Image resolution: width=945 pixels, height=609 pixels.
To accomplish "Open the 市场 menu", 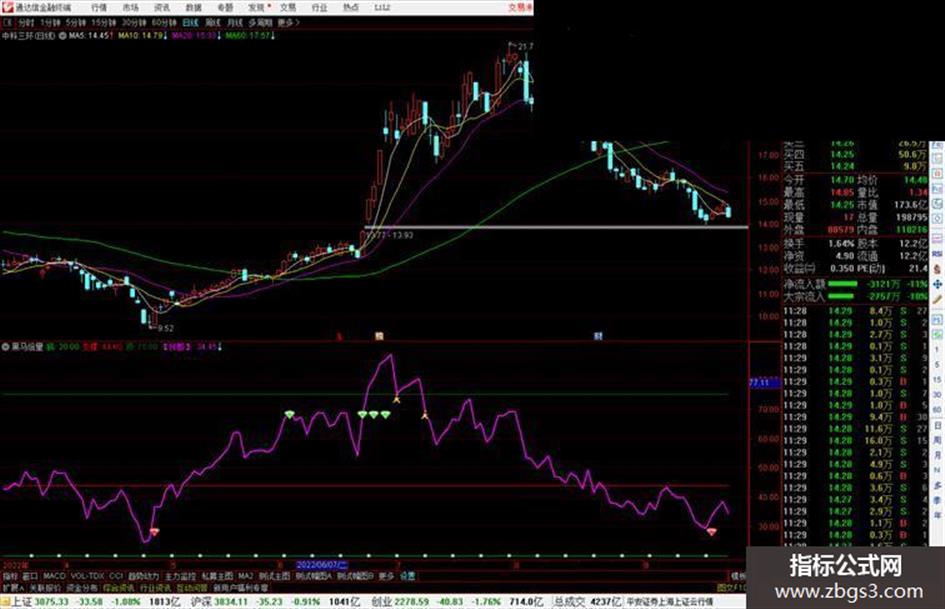I will (130, 7).
